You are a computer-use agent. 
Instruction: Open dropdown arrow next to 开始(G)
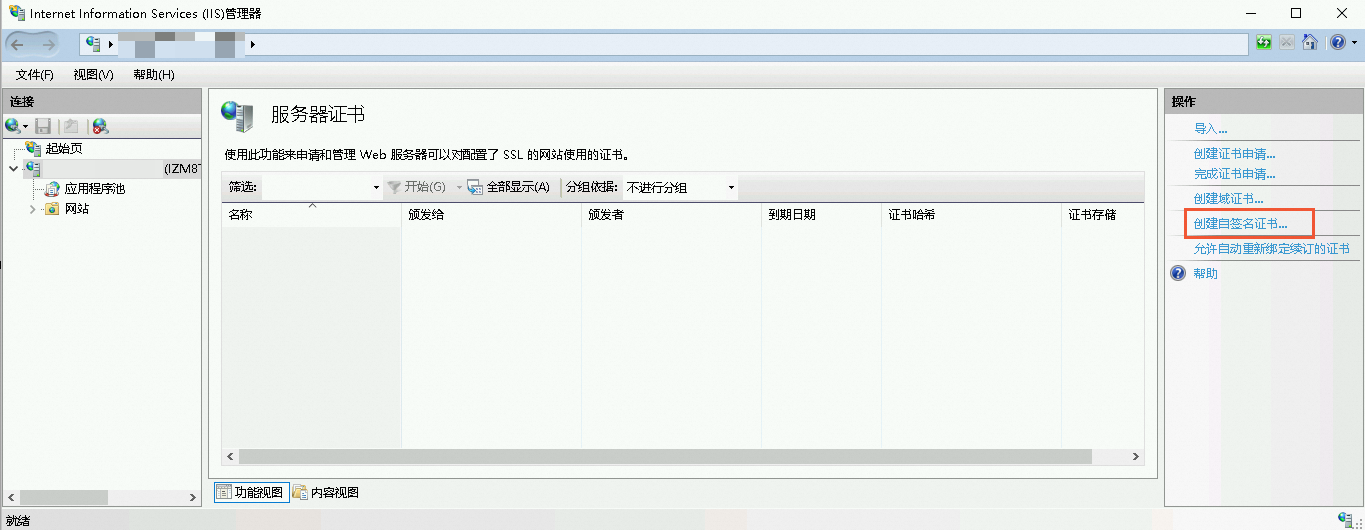click(x=459, y=187)
